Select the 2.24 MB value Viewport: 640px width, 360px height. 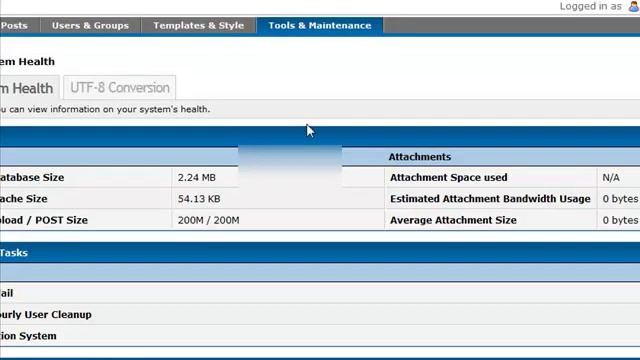pos(197,178)
